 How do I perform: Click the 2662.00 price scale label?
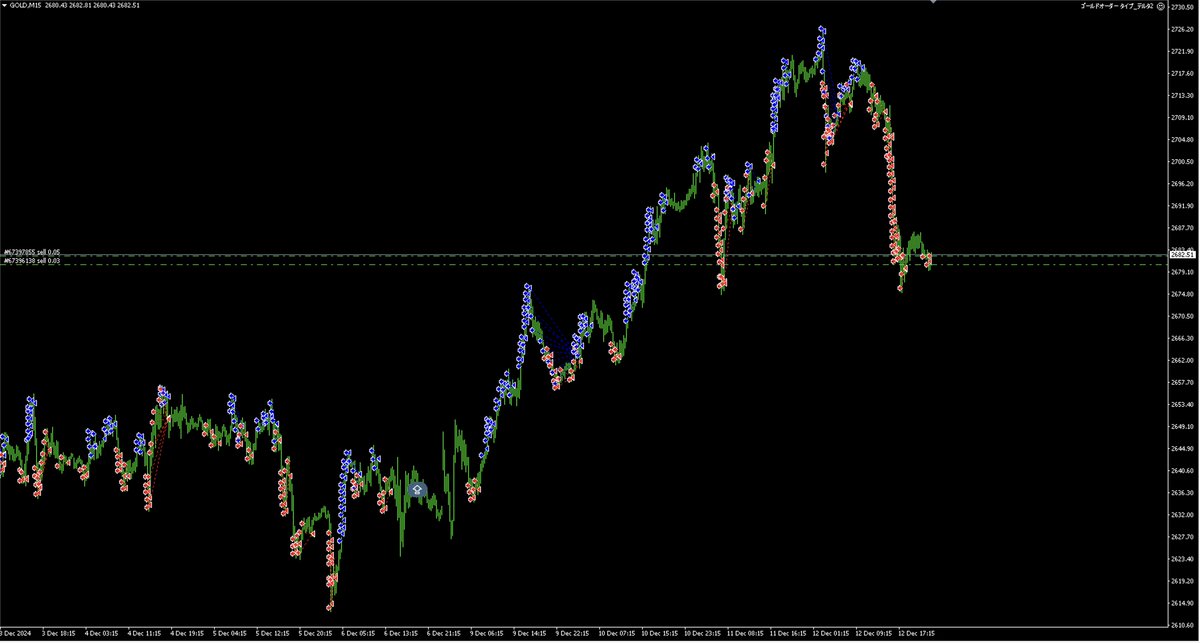coord(1184,360)
